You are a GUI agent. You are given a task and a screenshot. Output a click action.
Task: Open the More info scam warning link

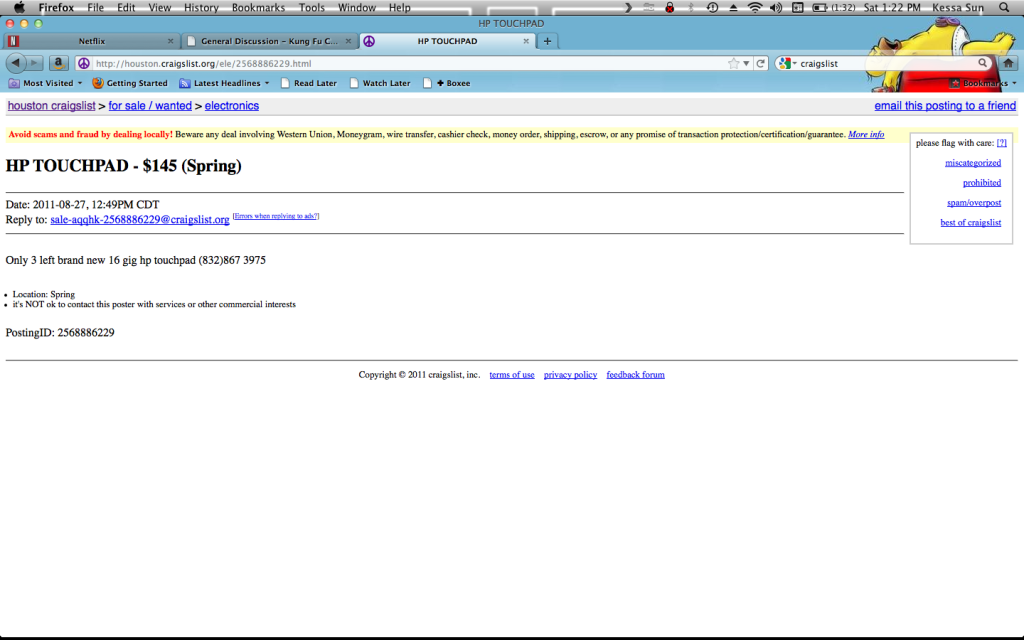tap(866, 135)
